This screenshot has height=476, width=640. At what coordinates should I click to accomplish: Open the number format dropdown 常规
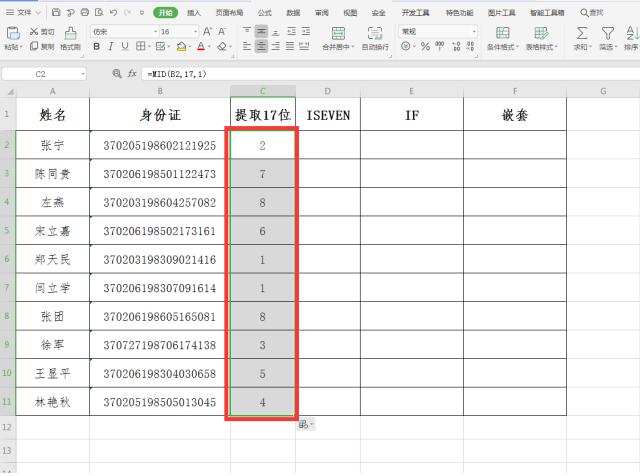pos(474,31)
